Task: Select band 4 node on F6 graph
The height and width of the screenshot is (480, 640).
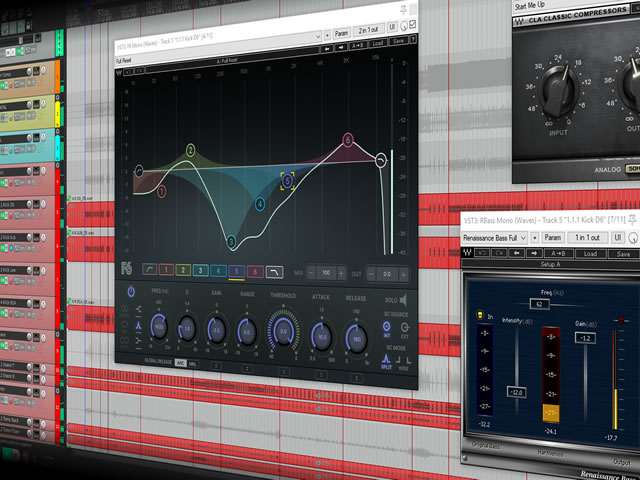Action: [260, 204]
